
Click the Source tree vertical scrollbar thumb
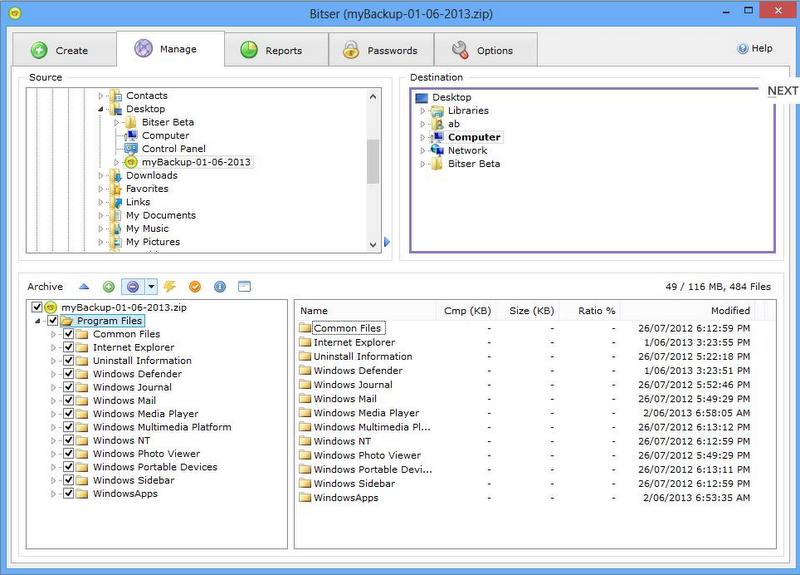(373, 161)
